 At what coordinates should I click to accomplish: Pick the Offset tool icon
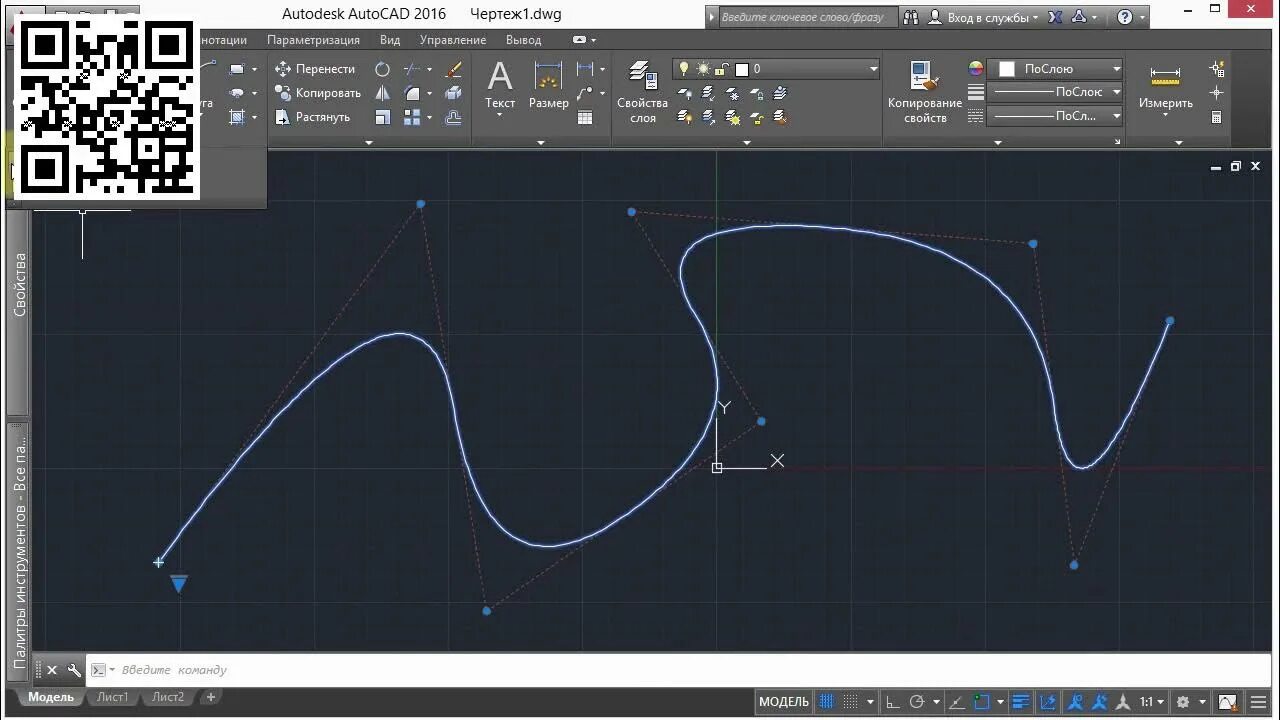click(453, 117)
